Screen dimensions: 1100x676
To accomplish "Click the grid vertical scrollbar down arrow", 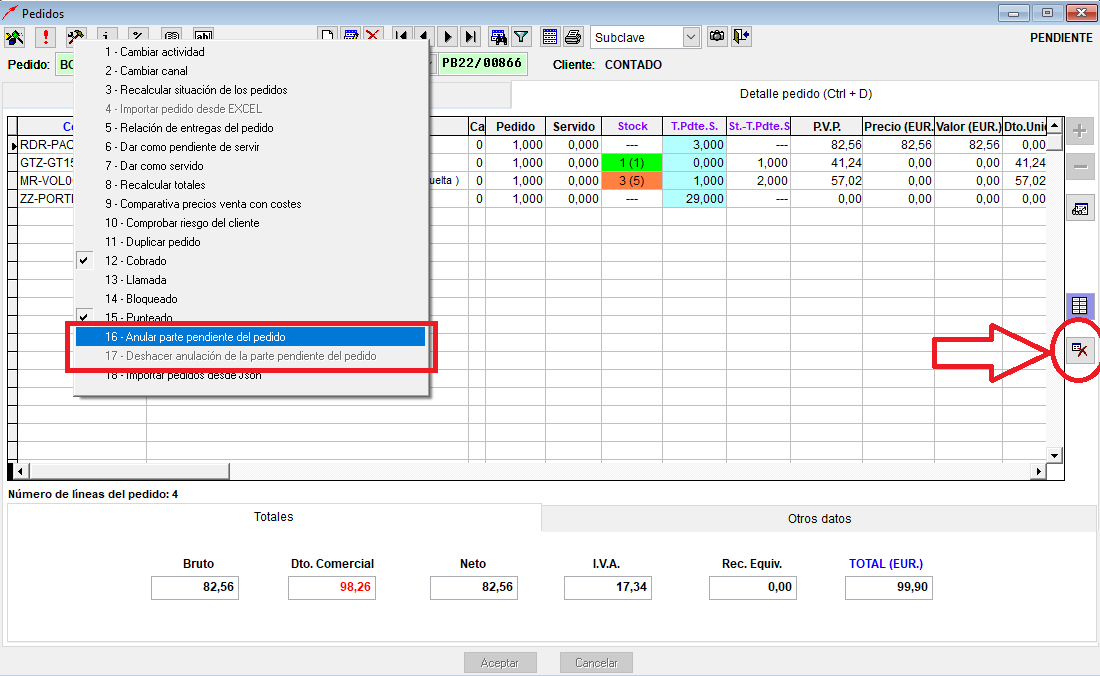I will click(1054, 455).
